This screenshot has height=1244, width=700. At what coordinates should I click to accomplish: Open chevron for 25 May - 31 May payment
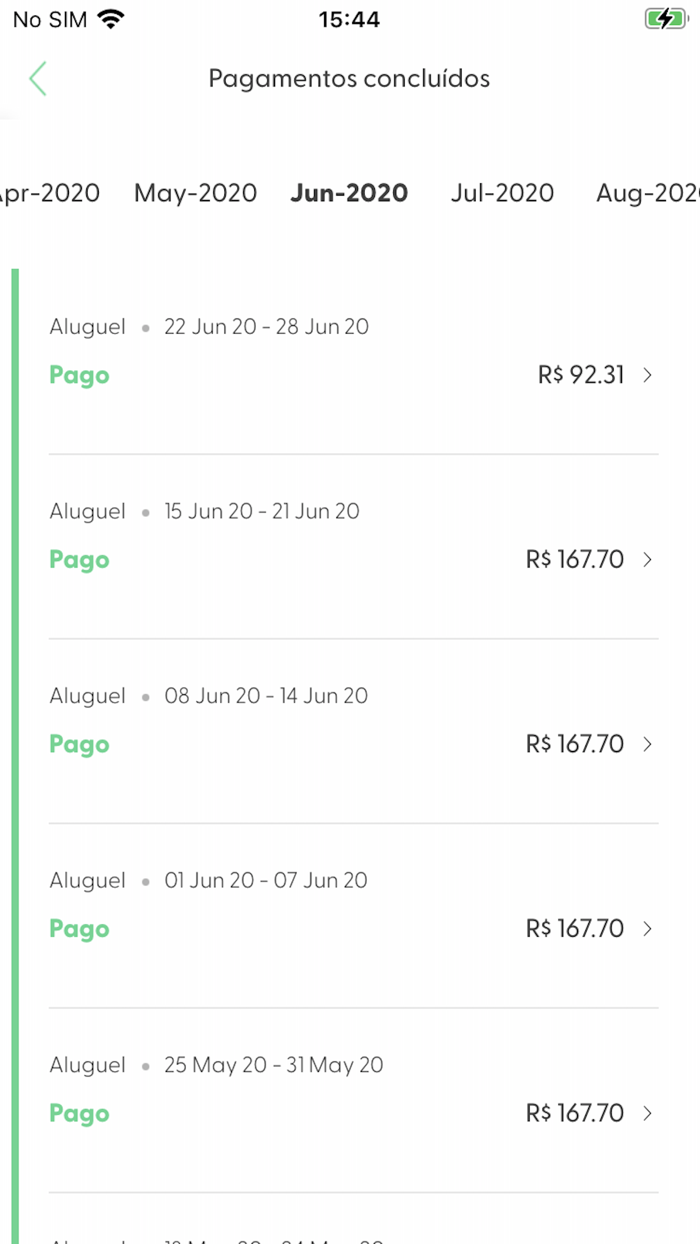(x=648, y=1113)
